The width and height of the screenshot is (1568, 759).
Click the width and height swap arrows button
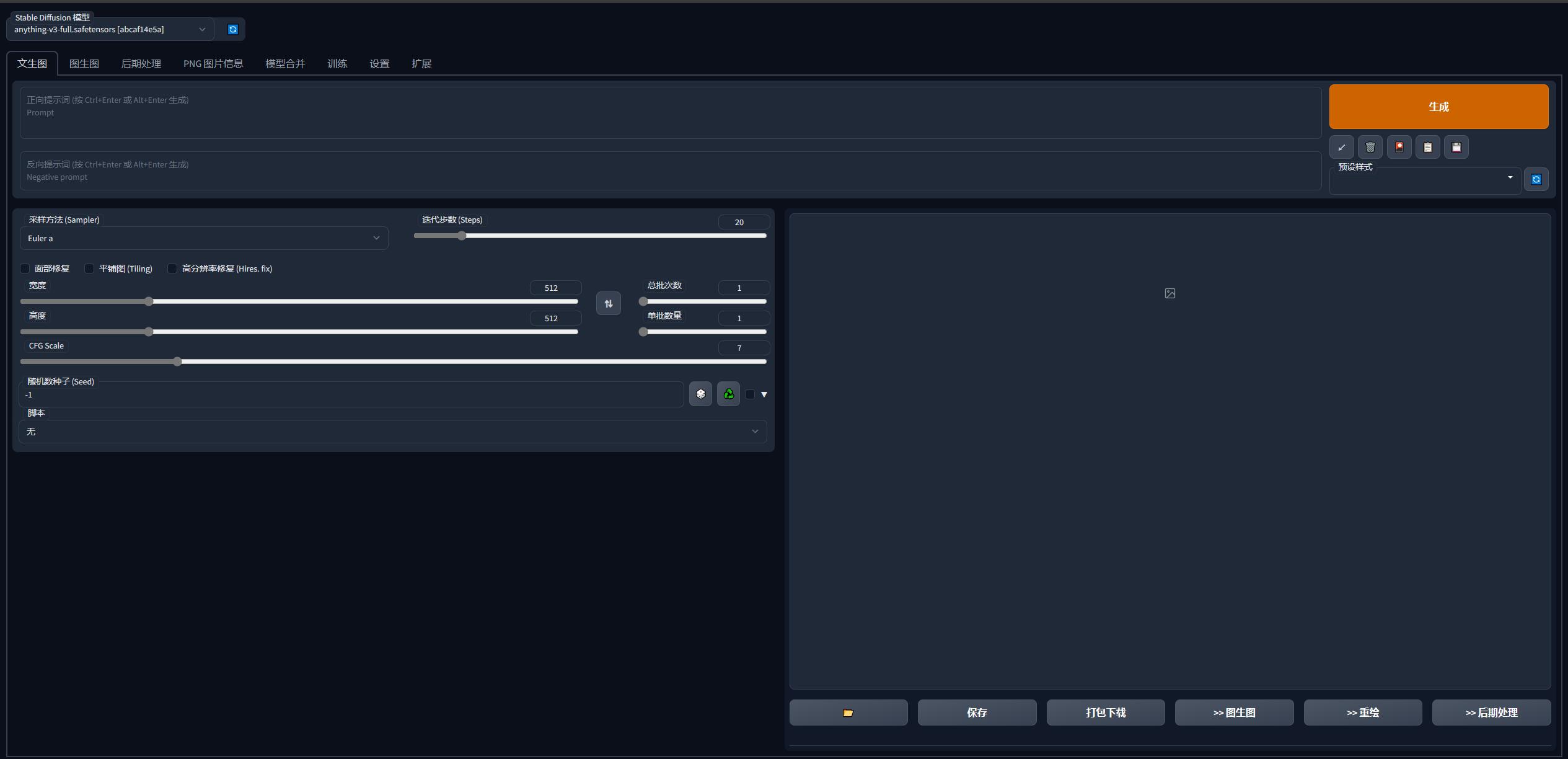tap(608, 303)
